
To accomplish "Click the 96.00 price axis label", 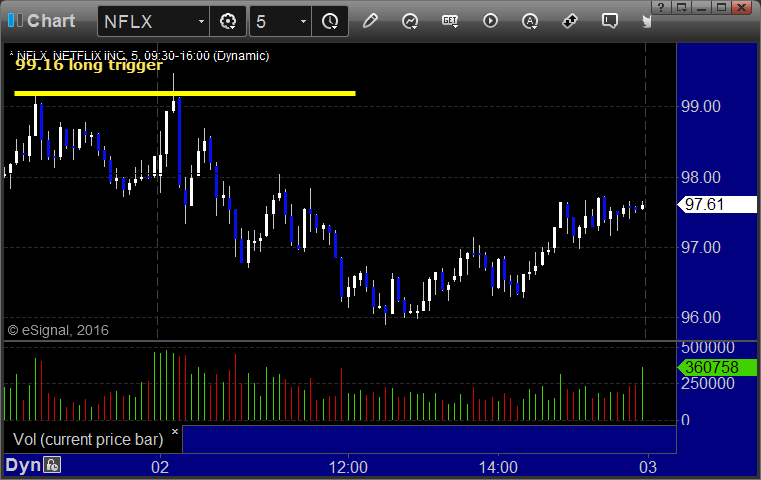I will (x=701, y=318).
